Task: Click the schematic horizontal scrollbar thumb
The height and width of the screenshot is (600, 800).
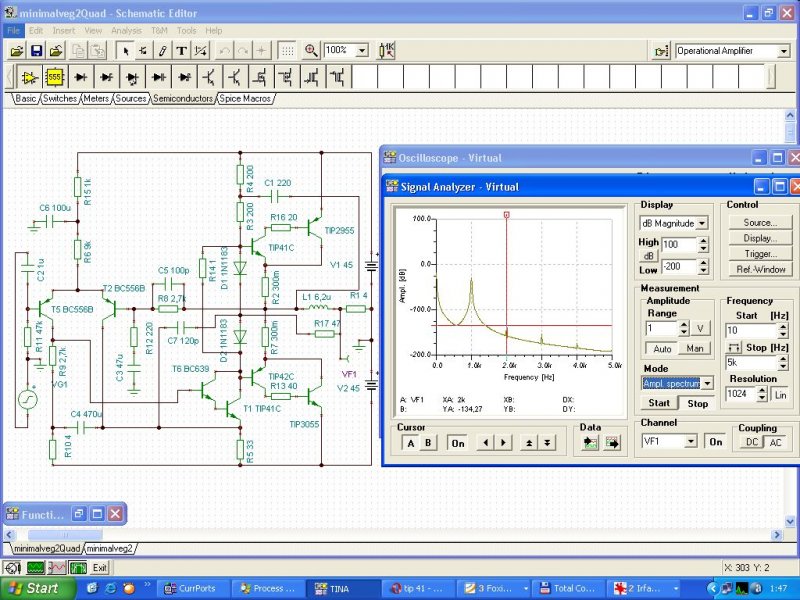Action: 65,535
